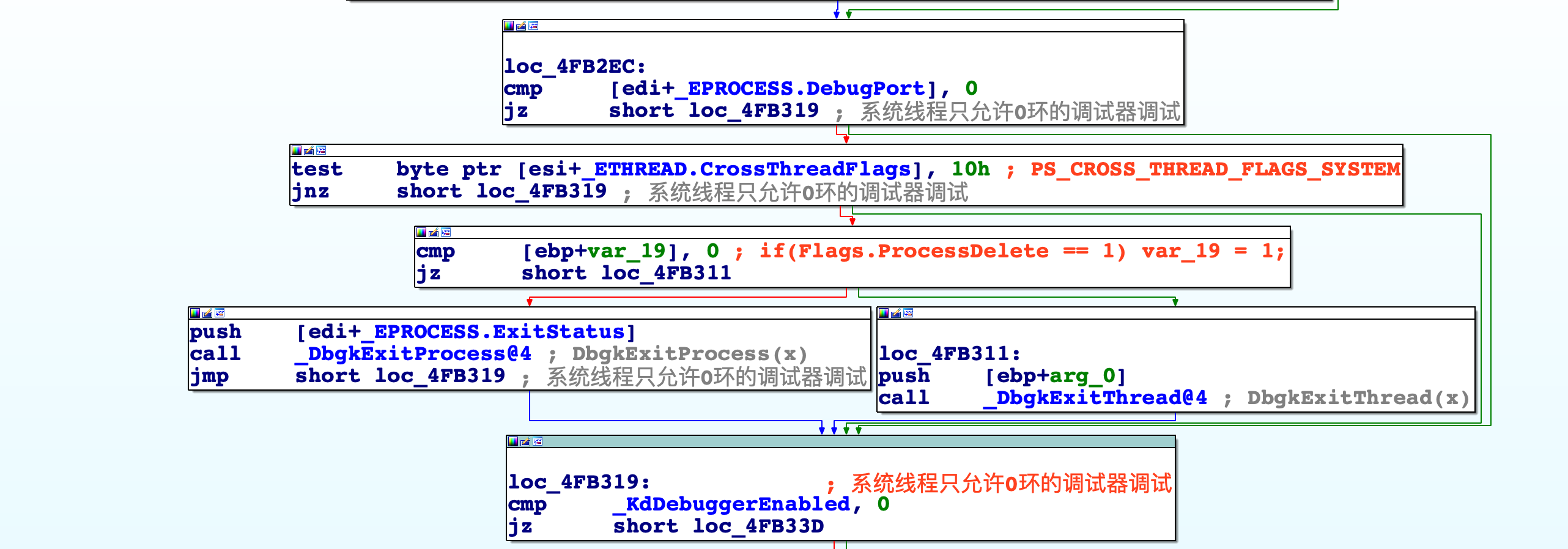Set node color for var_19 compare block
Viewport: 1568px width, 549px height.
point(421,232)
